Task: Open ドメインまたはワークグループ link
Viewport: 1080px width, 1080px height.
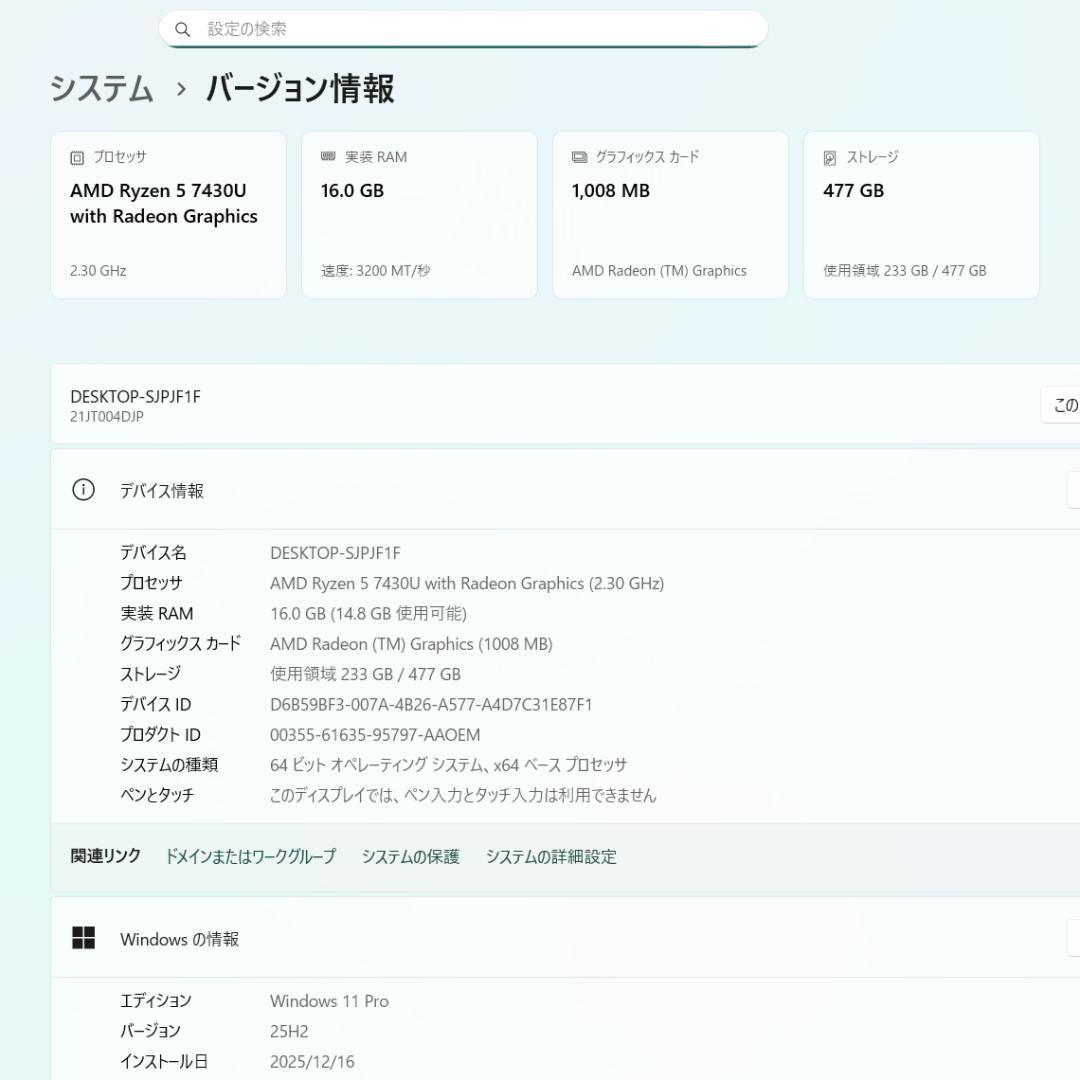Action: (251, 856)
